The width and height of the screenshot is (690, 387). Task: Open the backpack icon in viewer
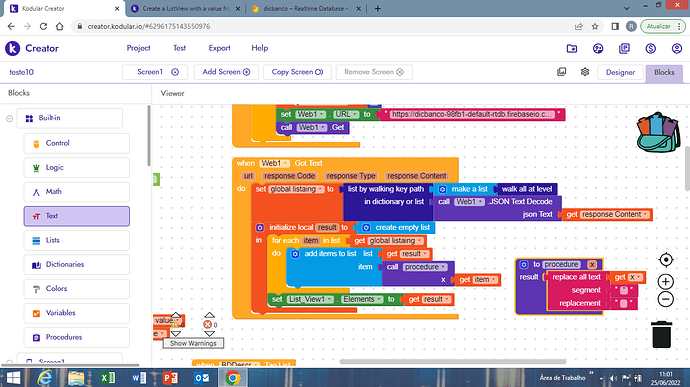coord(658,133)
